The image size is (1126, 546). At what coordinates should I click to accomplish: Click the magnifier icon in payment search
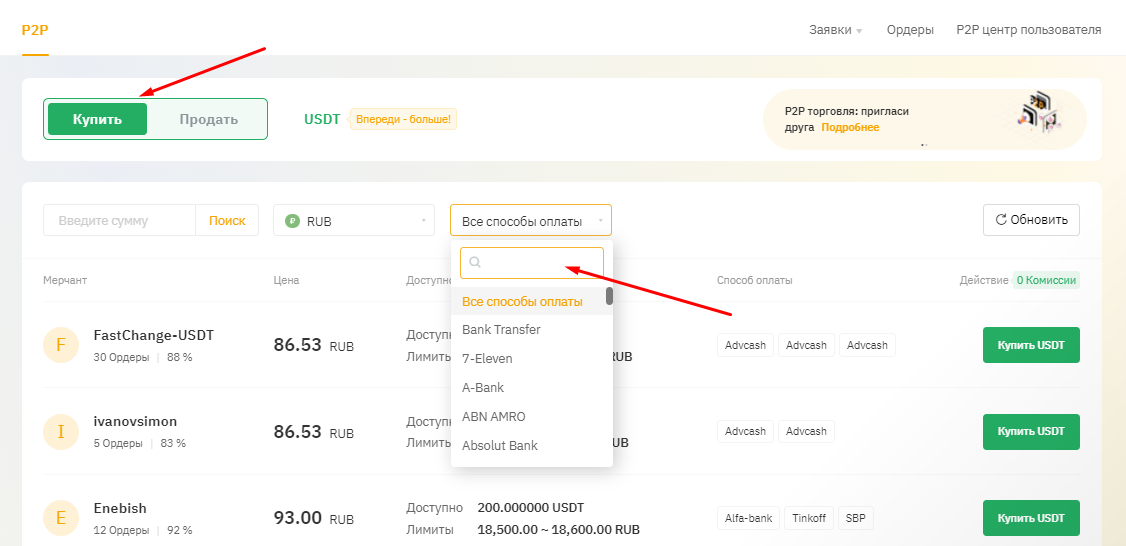(475, 263)
